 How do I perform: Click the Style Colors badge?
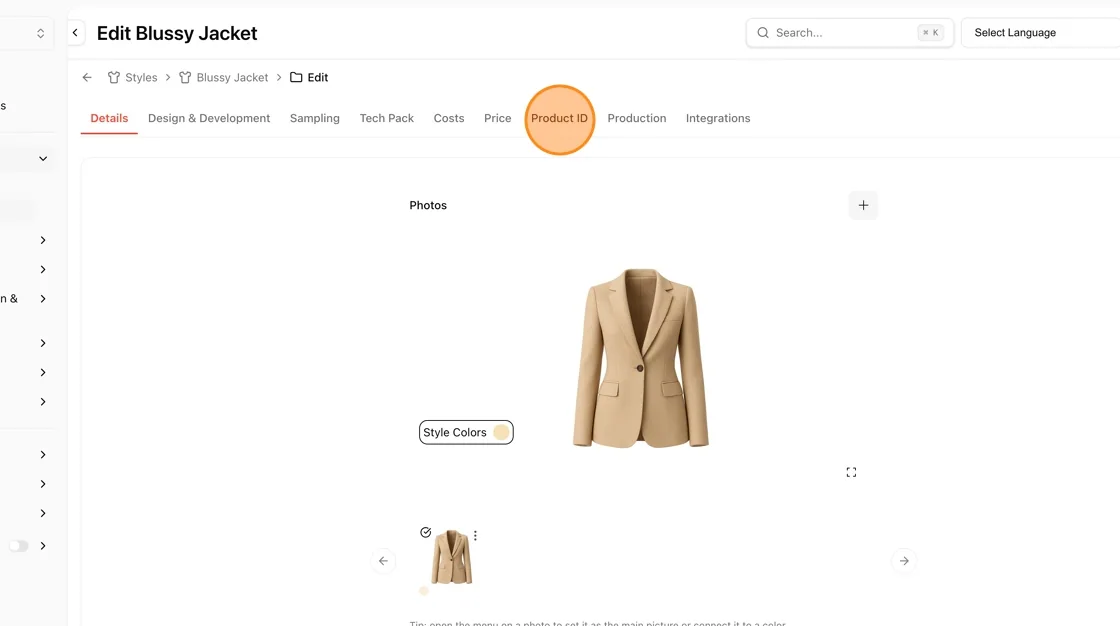coord(466,432)
